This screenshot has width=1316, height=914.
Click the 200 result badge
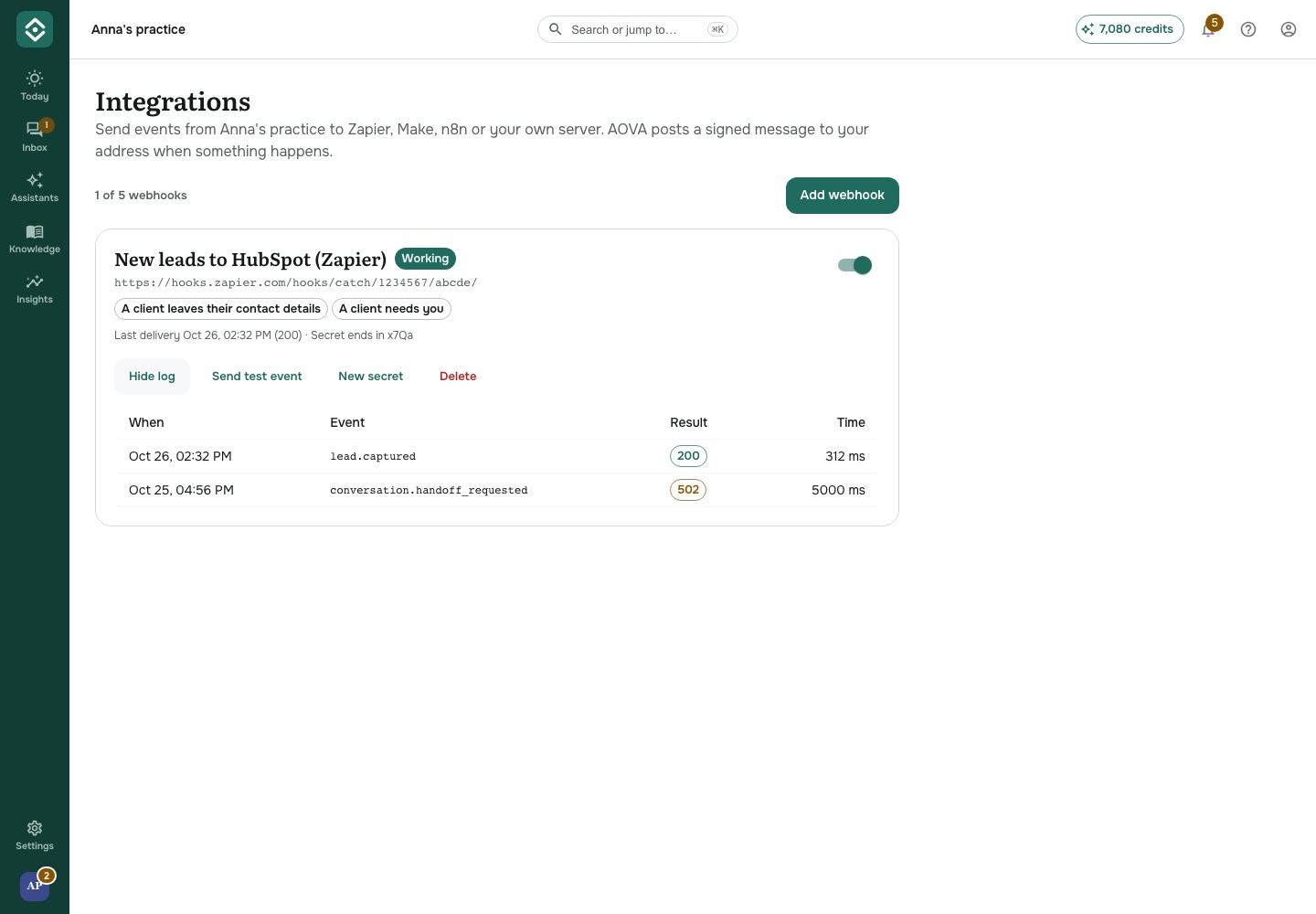[x=688, y=456]
